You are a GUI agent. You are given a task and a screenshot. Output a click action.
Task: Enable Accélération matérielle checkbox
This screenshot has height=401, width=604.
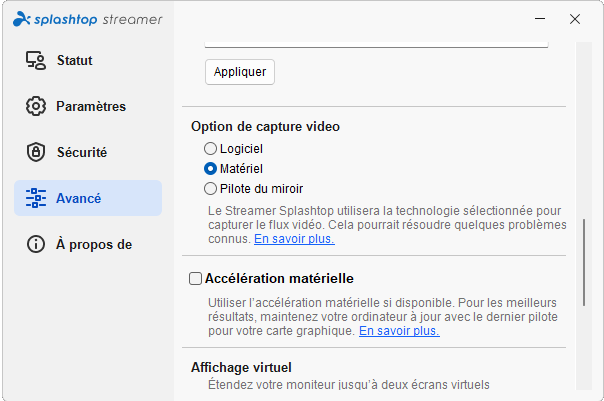click(195, 279)
